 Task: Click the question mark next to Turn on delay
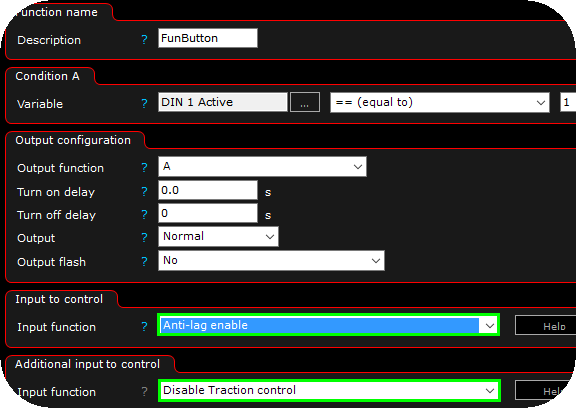click(144, 191)
